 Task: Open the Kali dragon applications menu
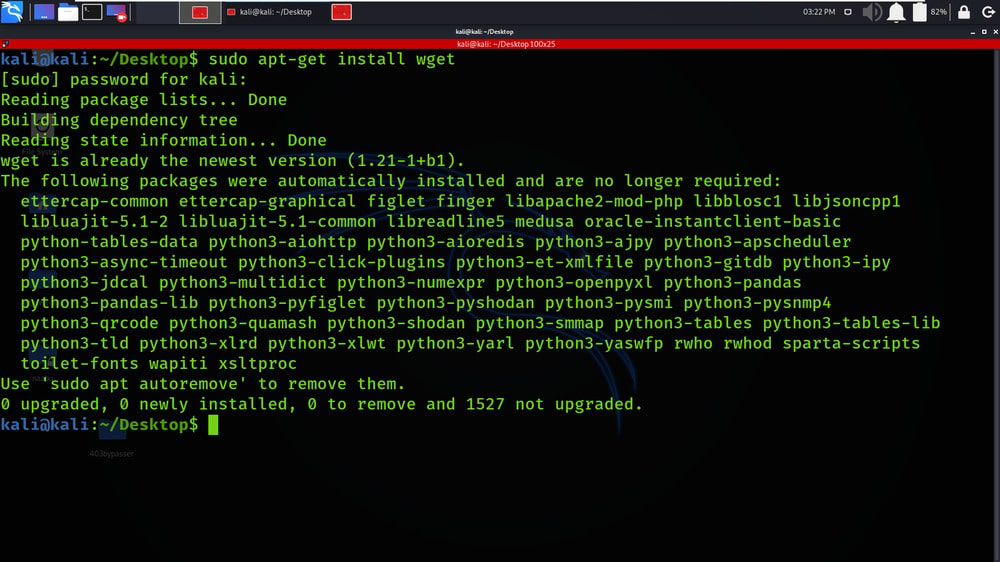12,11
